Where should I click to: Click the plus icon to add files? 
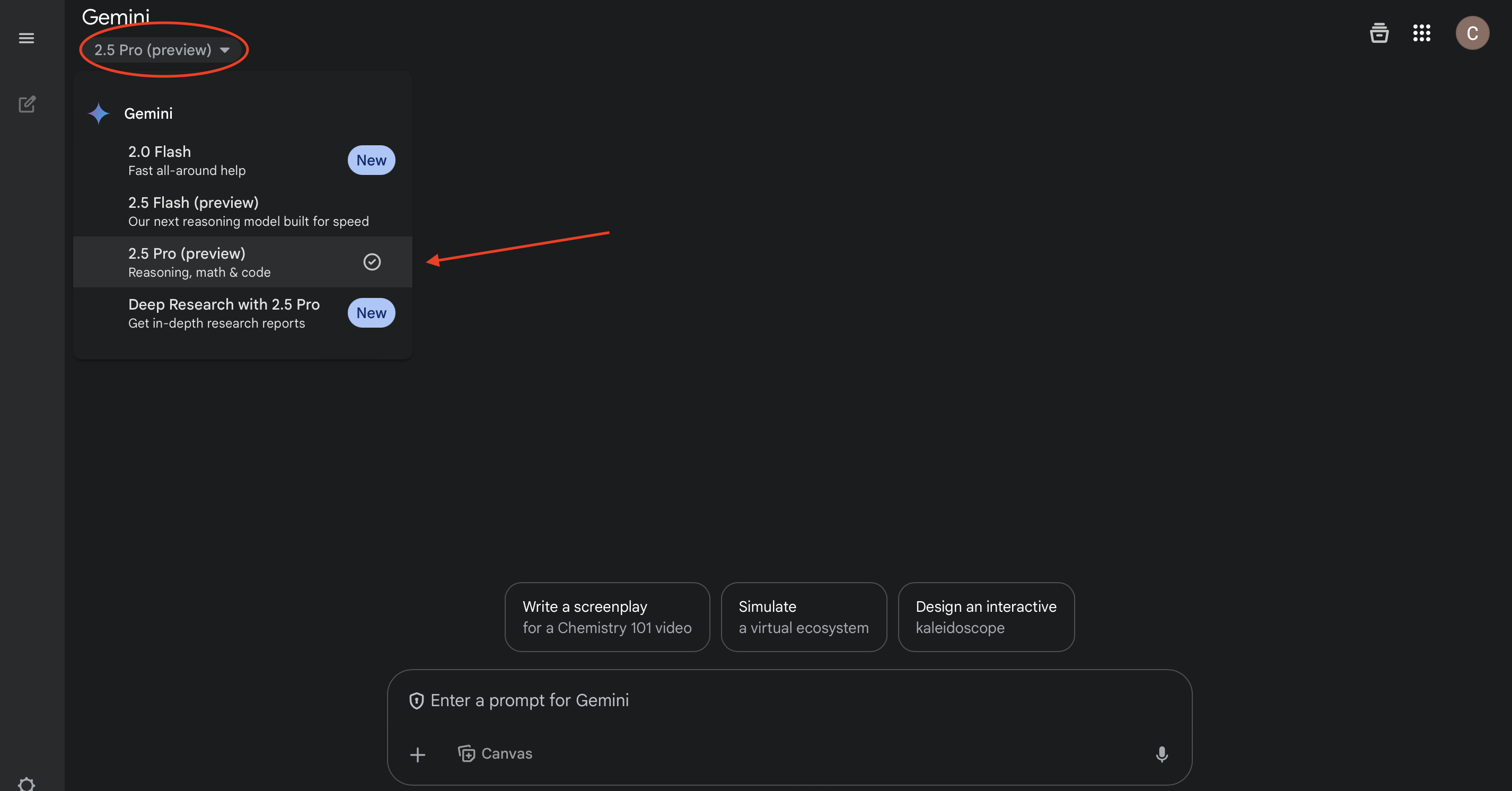tap(417, 754)
